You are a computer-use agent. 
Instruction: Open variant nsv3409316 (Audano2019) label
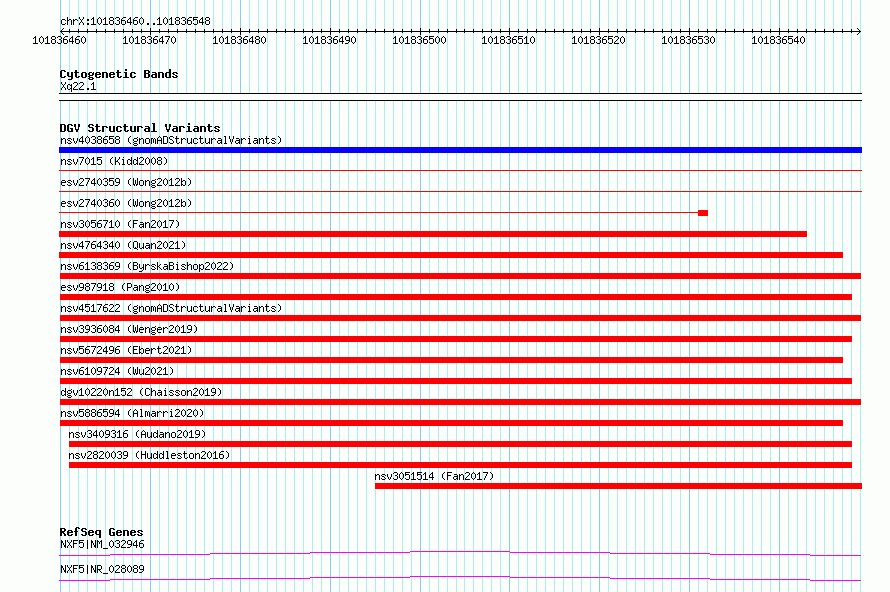[x=137, y=434]
